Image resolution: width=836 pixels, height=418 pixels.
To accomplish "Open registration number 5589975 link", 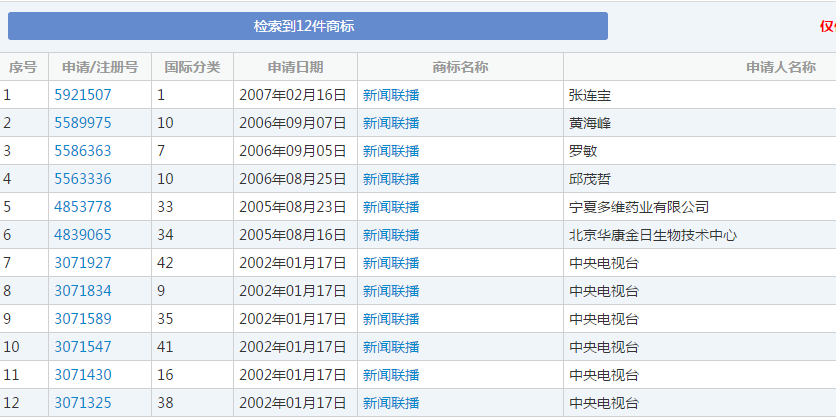I will tap(83, 123).
